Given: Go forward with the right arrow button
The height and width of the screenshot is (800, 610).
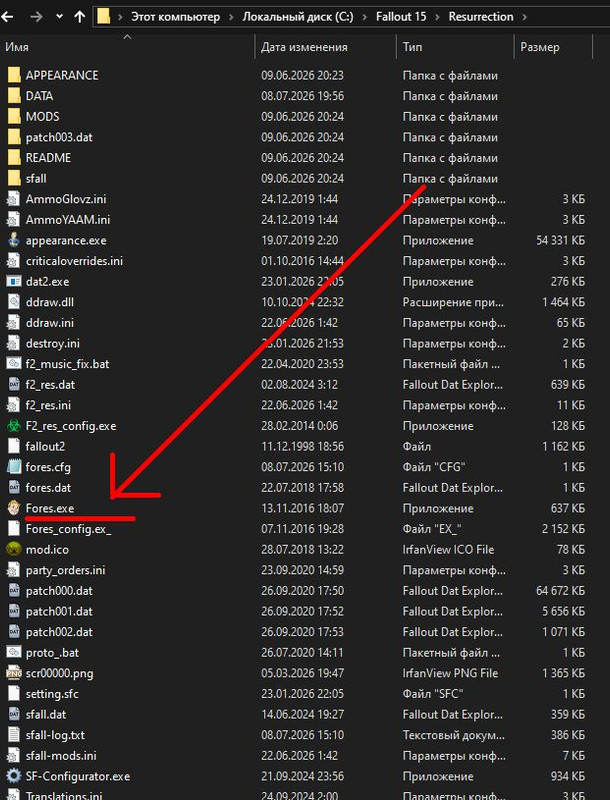Looking at the screenshot, I should tap(36, 17).
